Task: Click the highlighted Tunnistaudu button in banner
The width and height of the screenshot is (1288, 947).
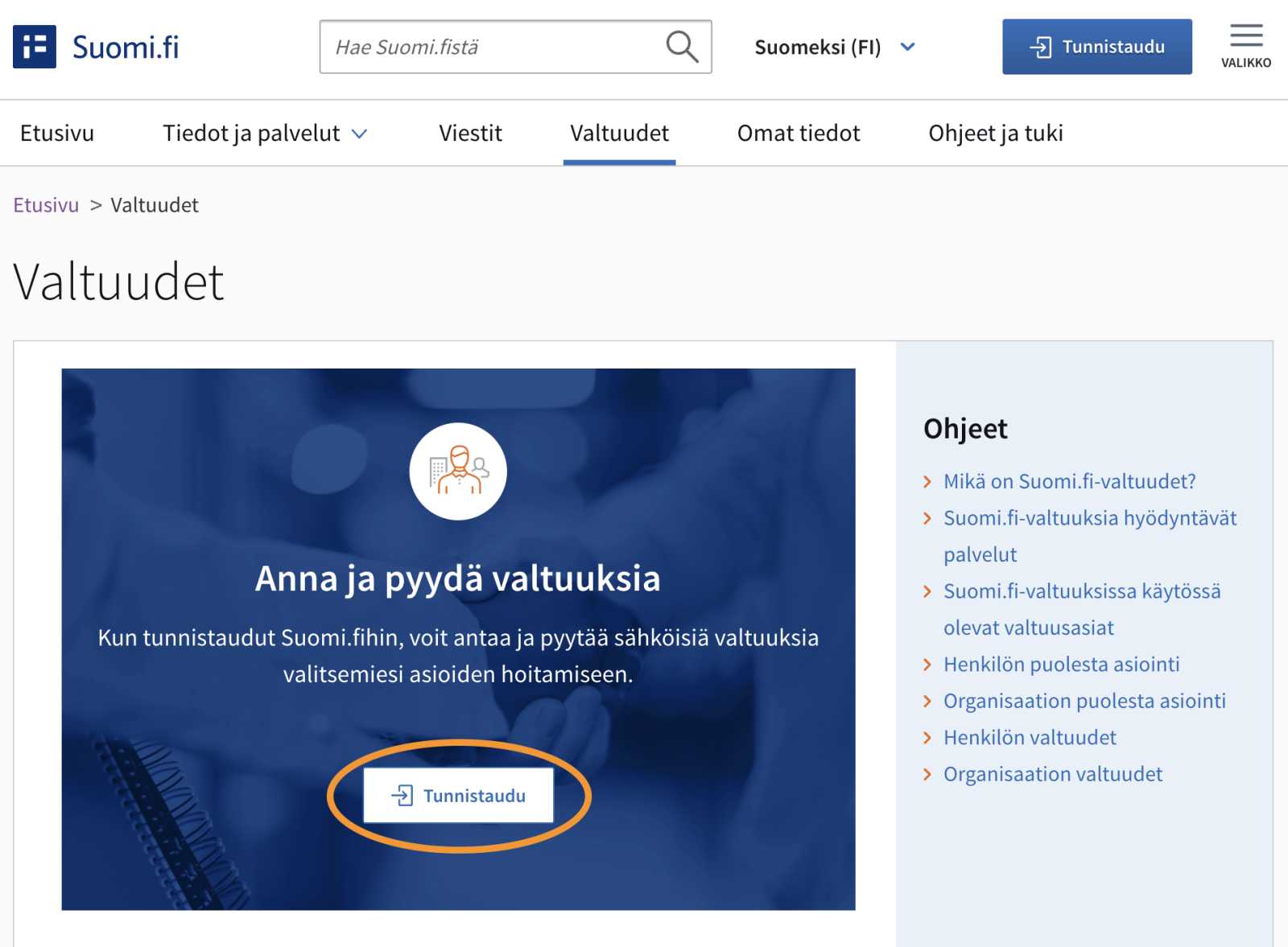Action: coord(459,795)
